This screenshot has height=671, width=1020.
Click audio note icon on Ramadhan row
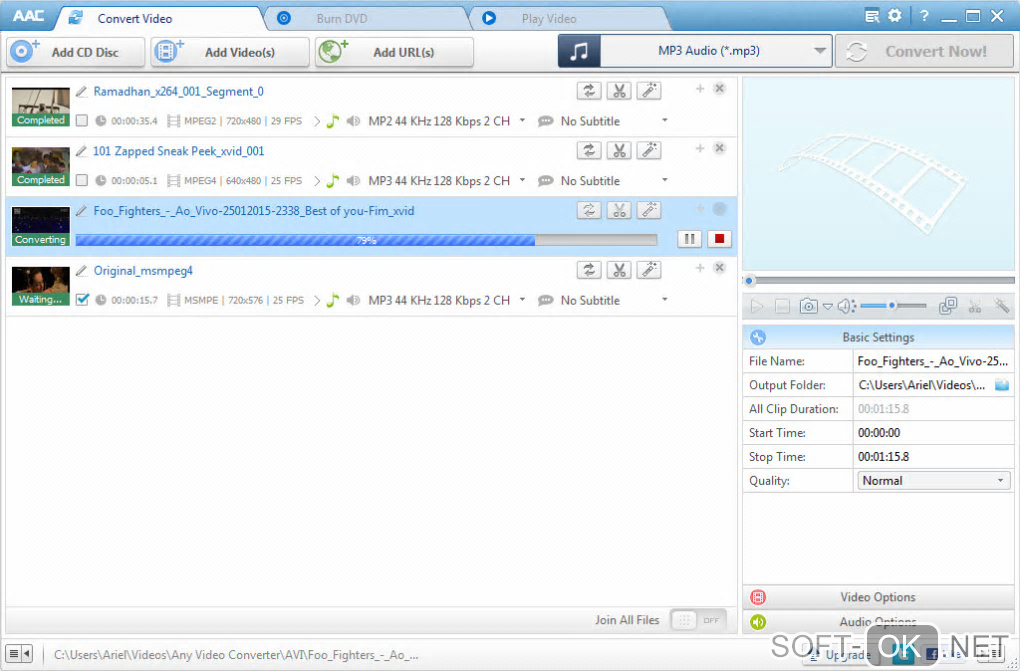[x=332, y=121]
